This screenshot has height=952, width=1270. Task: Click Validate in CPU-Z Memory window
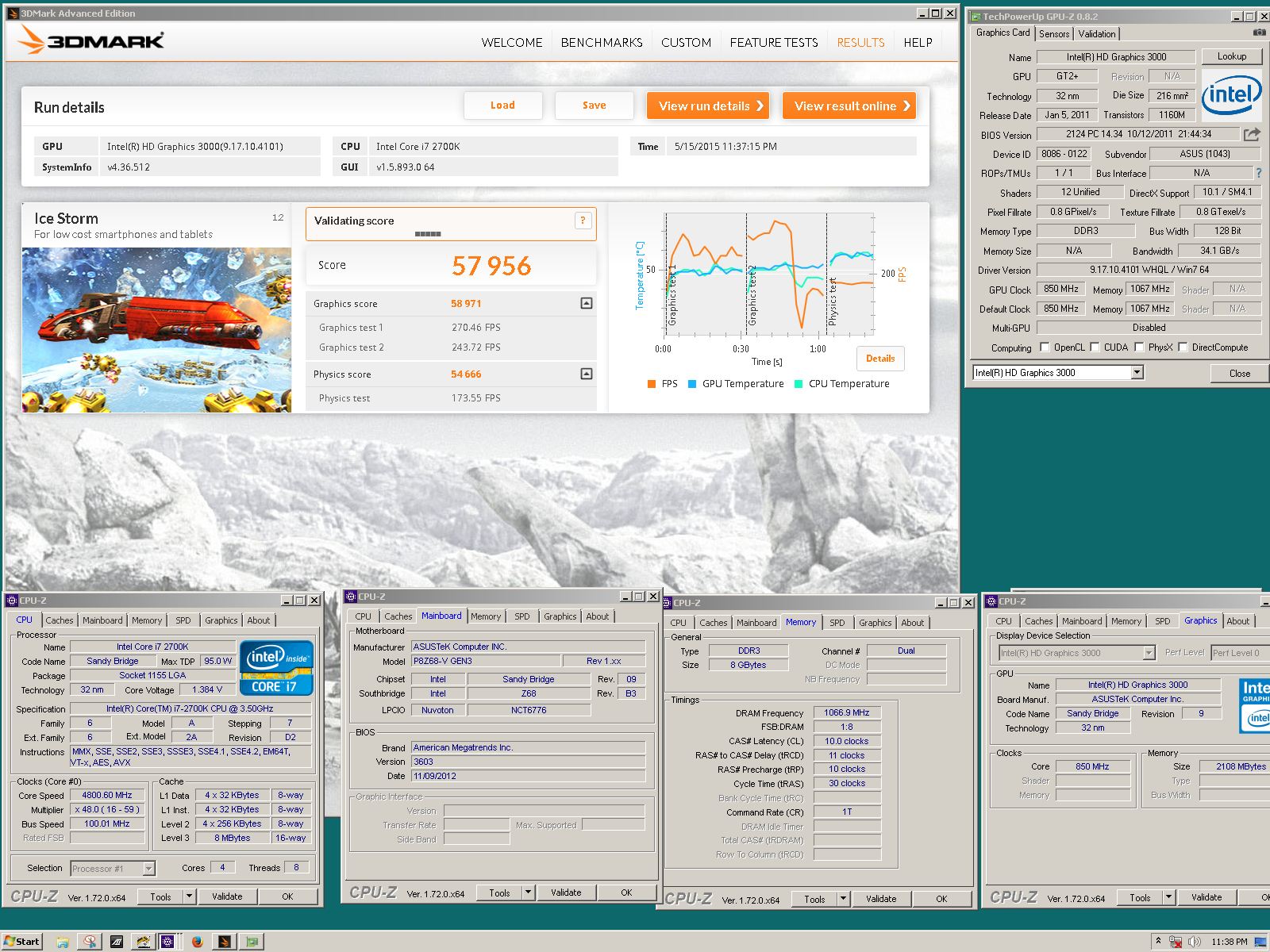pos(881,899)
